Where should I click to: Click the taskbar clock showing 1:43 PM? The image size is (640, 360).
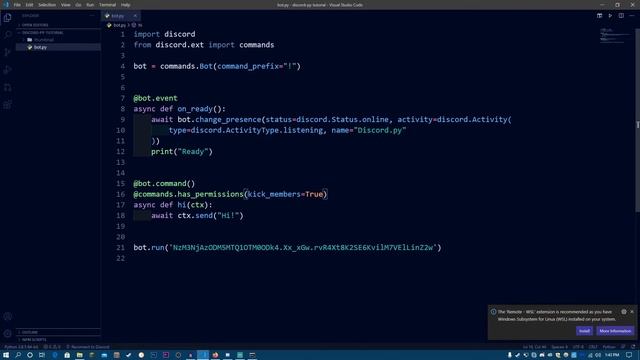coord(612,355)
